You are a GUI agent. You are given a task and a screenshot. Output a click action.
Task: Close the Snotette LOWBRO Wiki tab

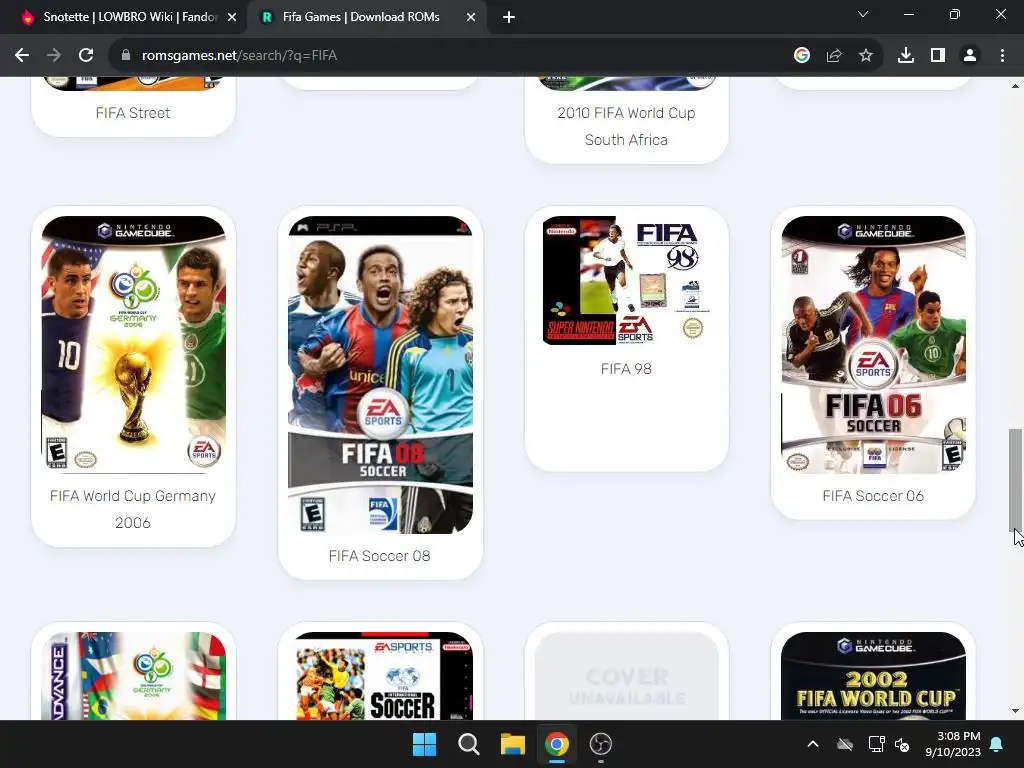point(232,18)
